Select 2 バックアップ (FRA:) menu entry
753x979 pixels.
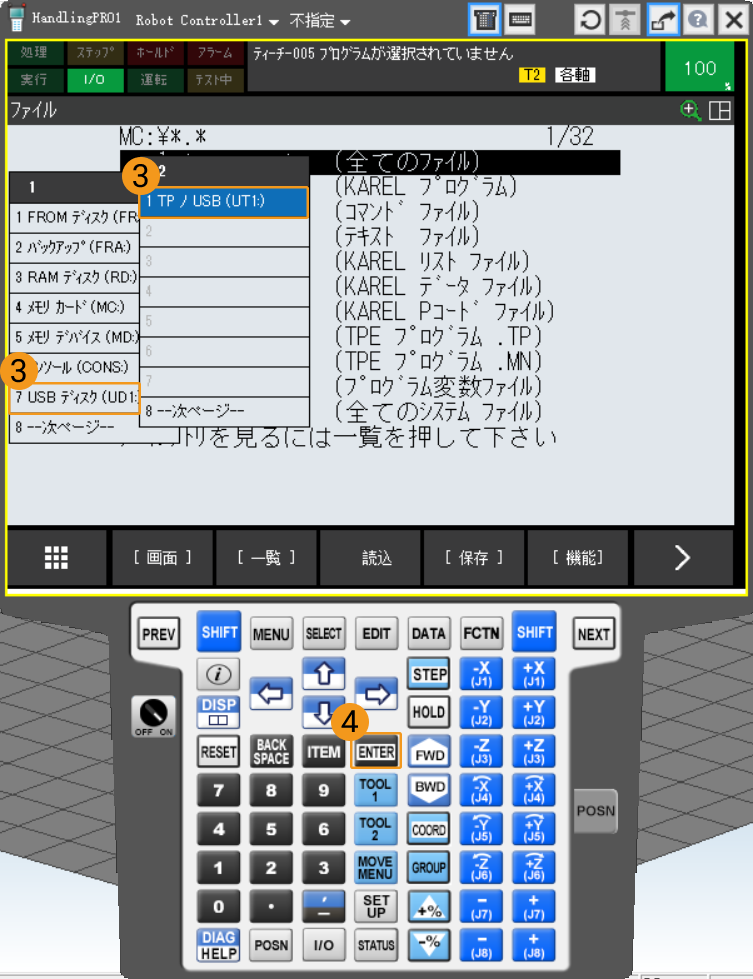click(75, 247)
